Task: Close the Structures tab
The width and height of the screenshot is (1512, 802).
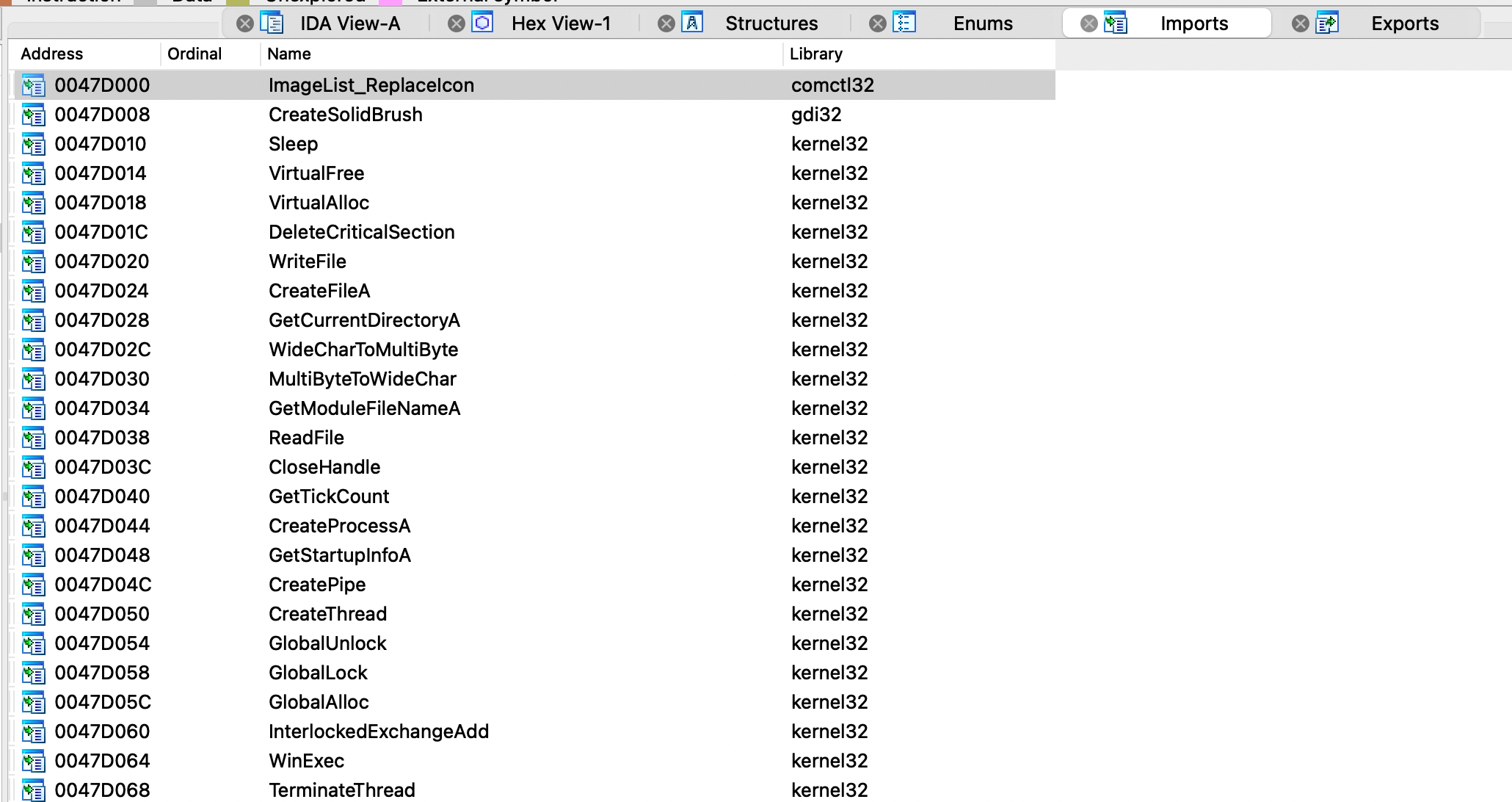Action: pos(666,24)
